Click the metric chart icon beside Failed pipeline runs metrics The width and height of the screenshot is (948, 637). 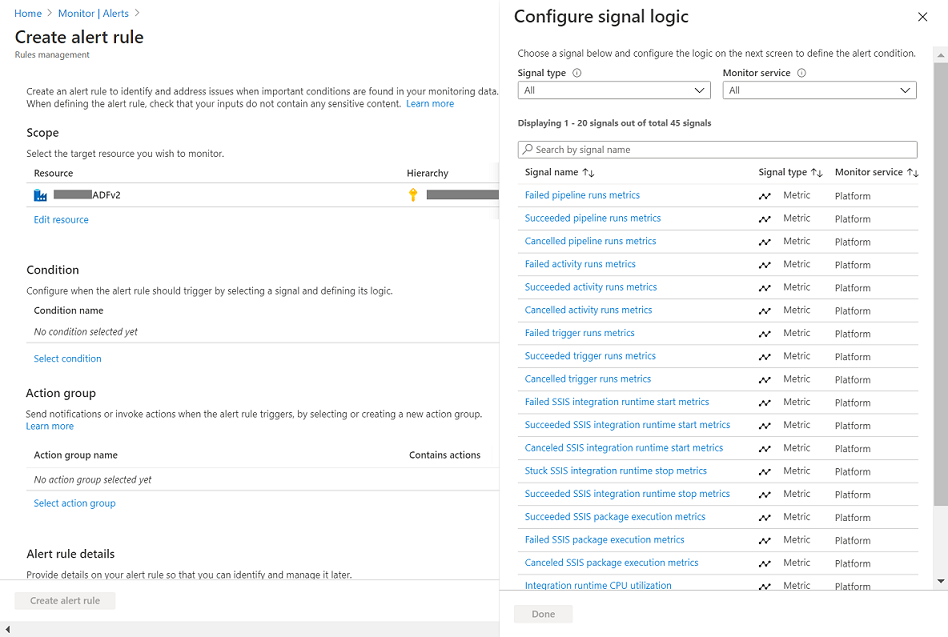click(765, 195)
